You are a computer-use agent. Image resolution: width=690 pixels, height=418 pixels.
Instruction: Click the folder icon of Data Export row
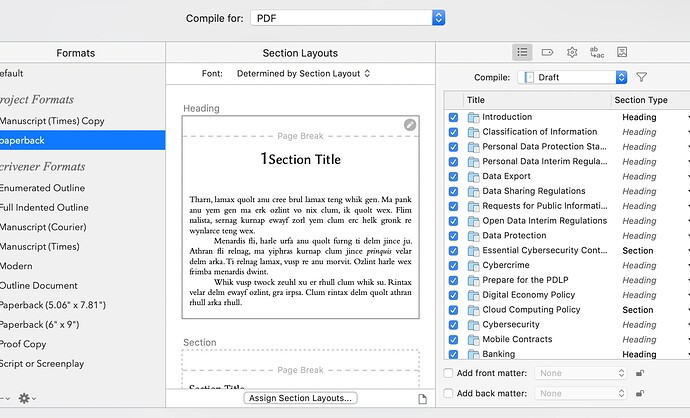[473, 176]
